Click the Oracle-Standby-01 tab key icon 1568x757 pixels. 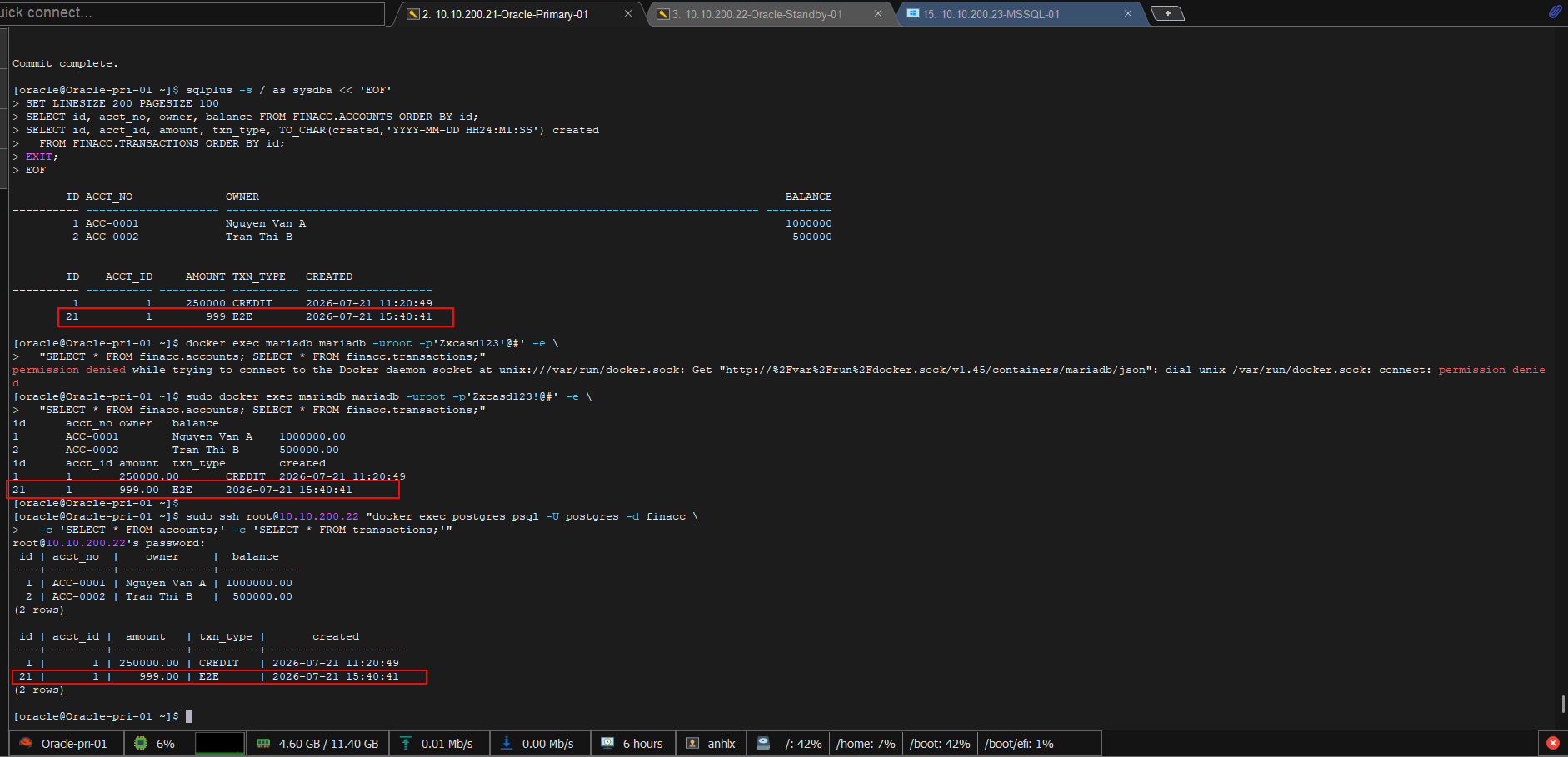663,14
